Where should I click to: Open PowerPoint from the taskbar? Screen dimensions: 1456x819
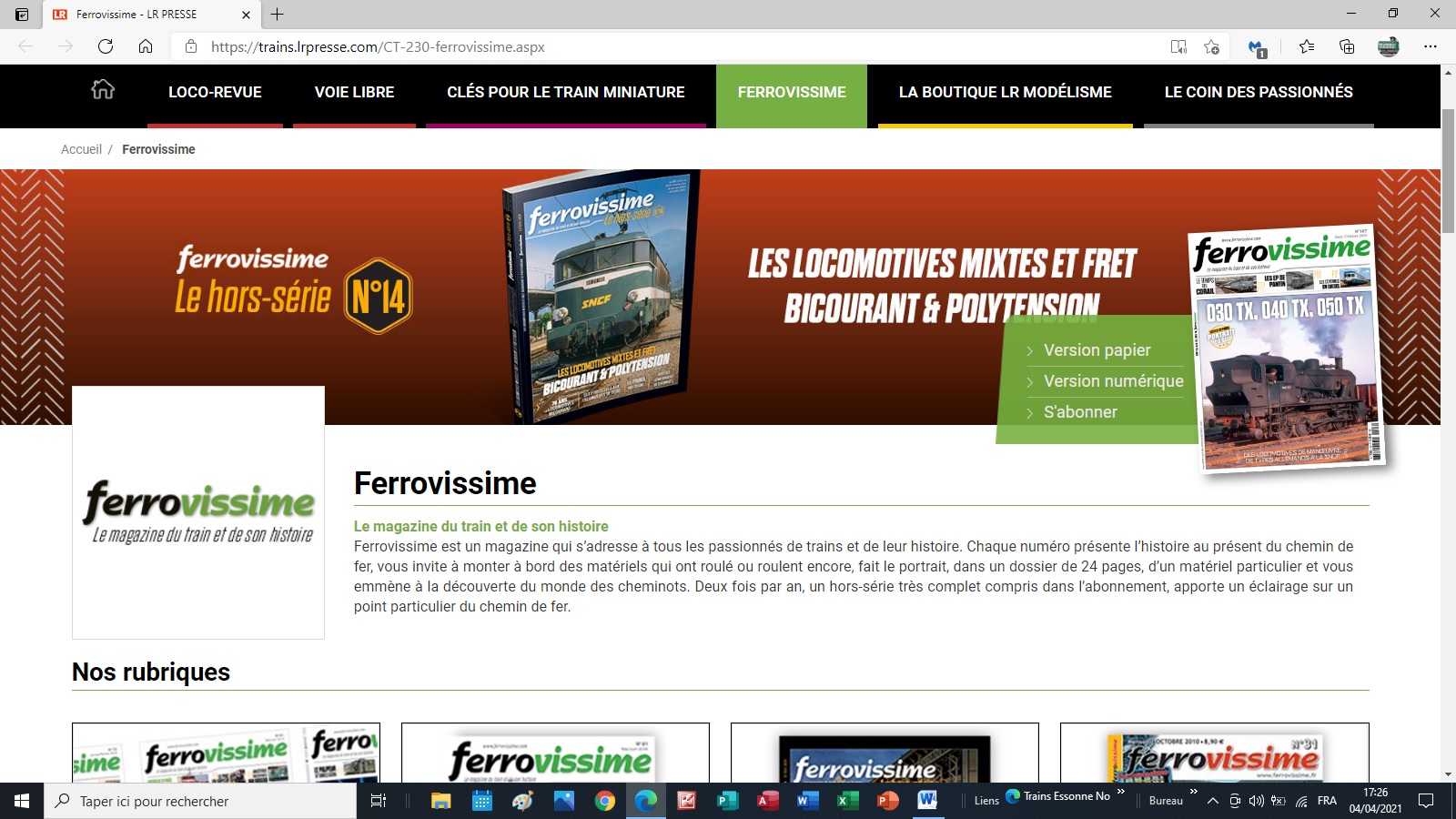pyautogui.click(x=887, y=801)
